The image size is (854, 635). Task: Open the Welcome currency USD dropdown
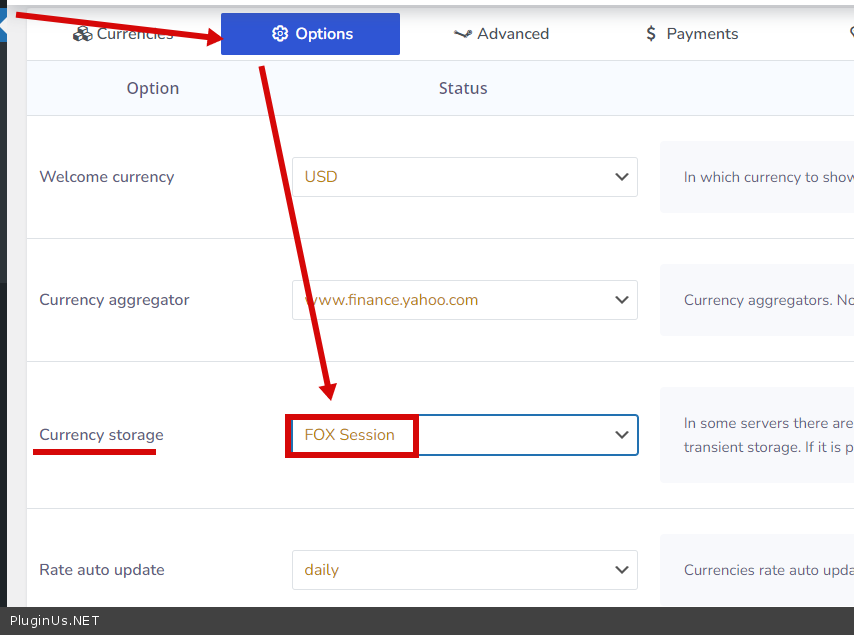click(464, 177)
